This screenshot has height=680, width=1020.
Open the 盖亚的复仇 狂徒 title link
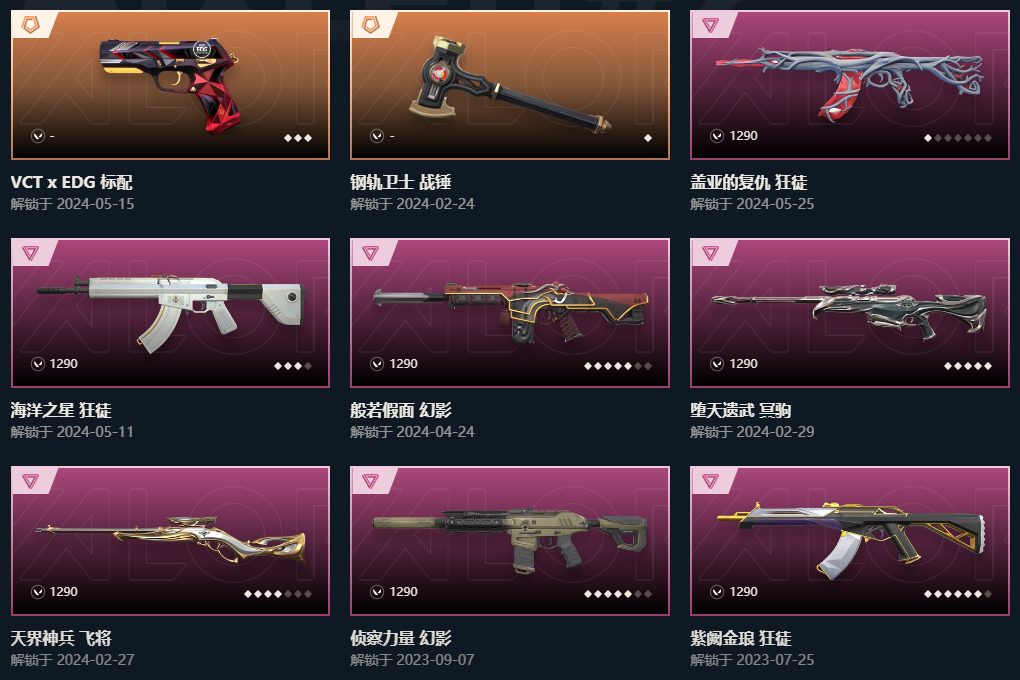pyautogui.click(x=749, y=182)
